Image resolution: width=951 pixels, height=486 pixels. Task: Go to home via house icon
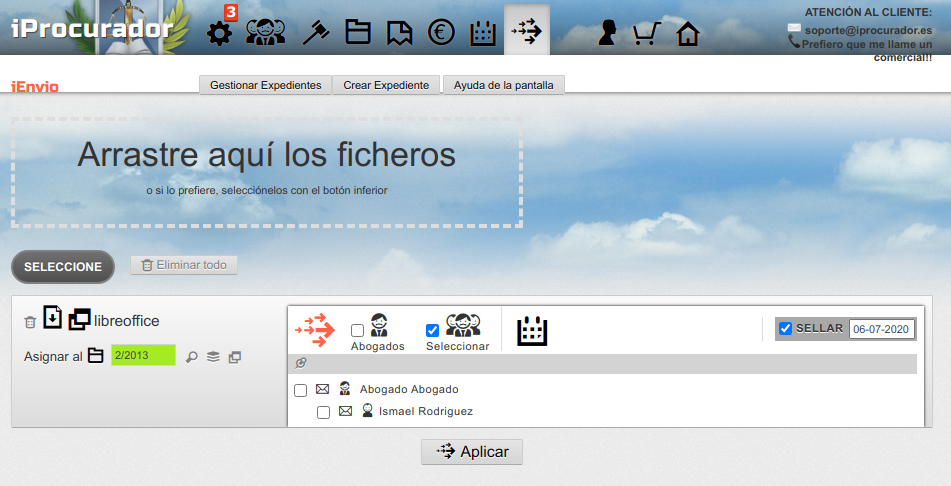coord(687,34)
